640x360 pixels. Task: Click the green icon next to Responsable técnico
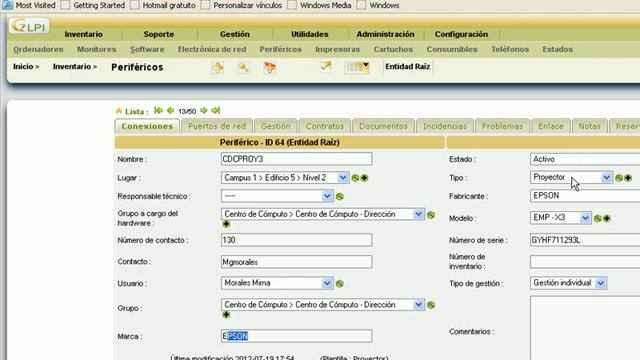[x=340, y=196]
